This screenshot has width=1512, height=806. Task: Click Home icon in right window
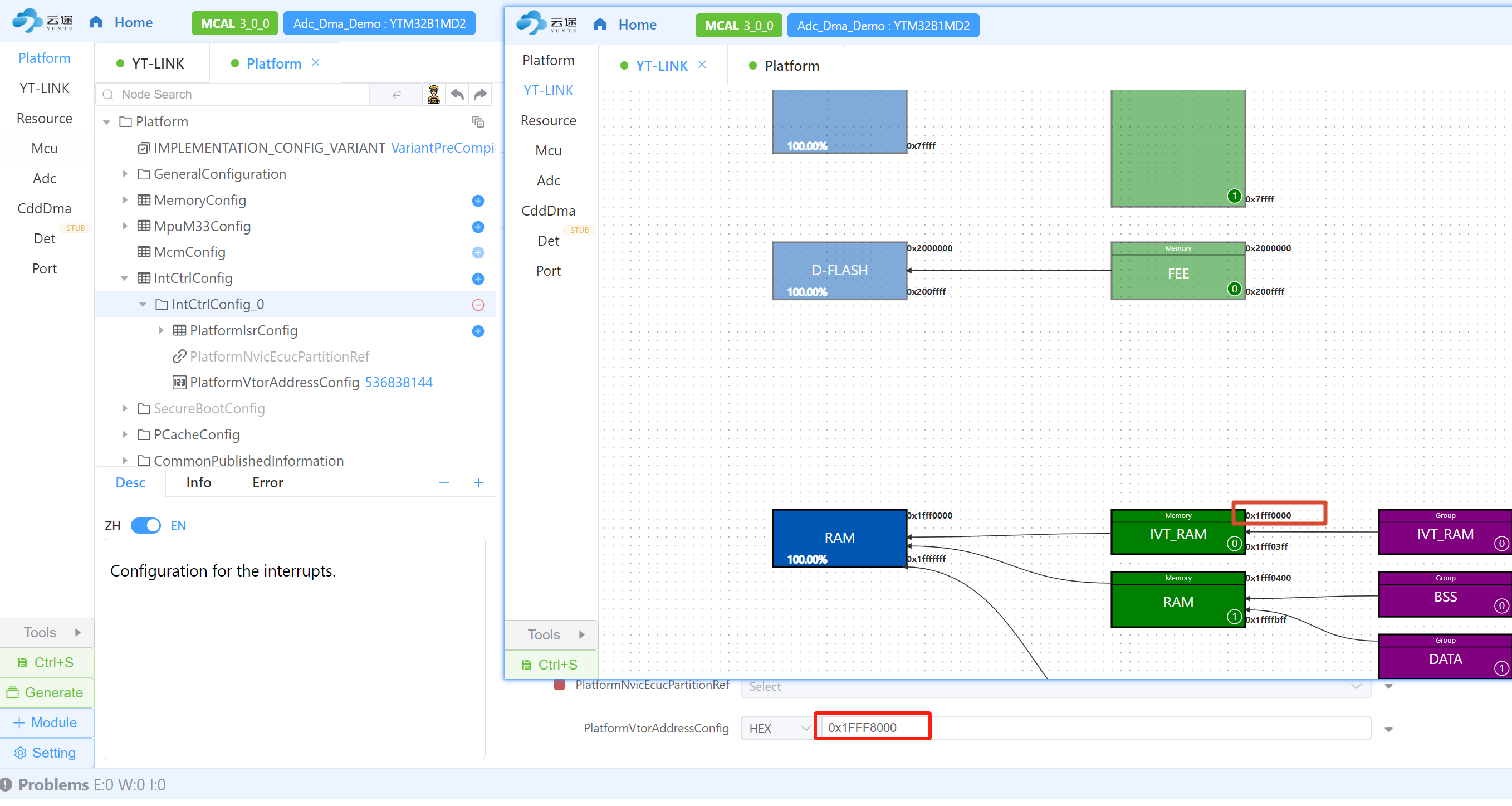point(599,25)
